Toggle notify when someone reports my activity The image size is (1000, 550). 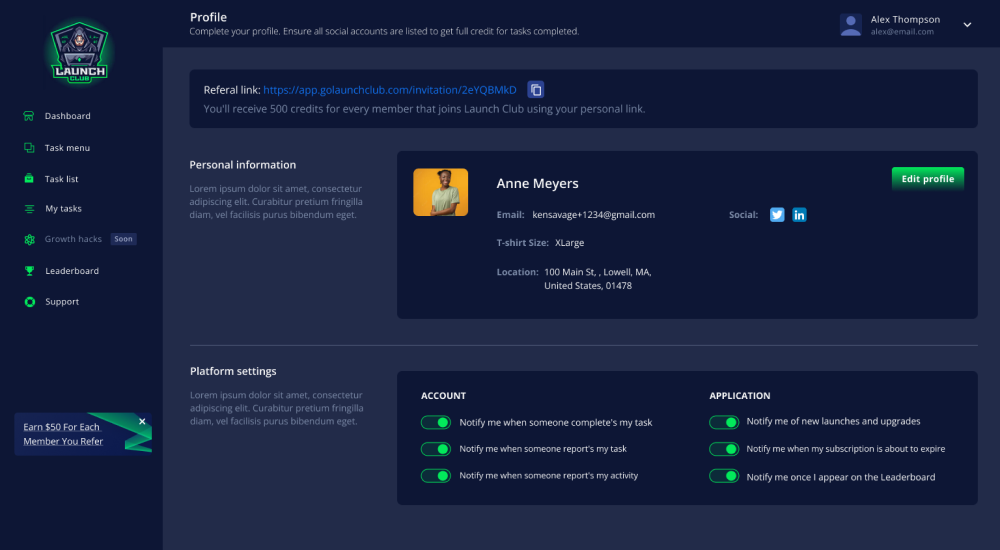(x=436, y=475)
